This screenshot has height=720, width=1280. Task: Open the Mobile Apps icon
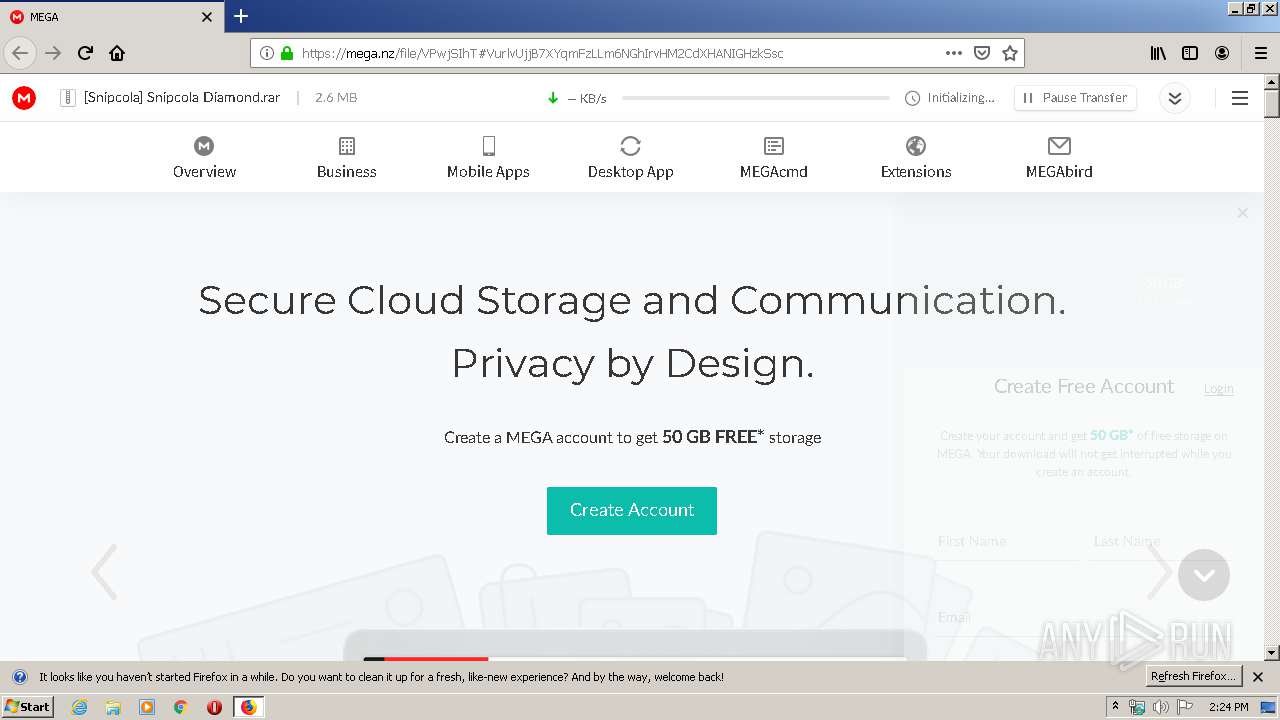[488, 146]
